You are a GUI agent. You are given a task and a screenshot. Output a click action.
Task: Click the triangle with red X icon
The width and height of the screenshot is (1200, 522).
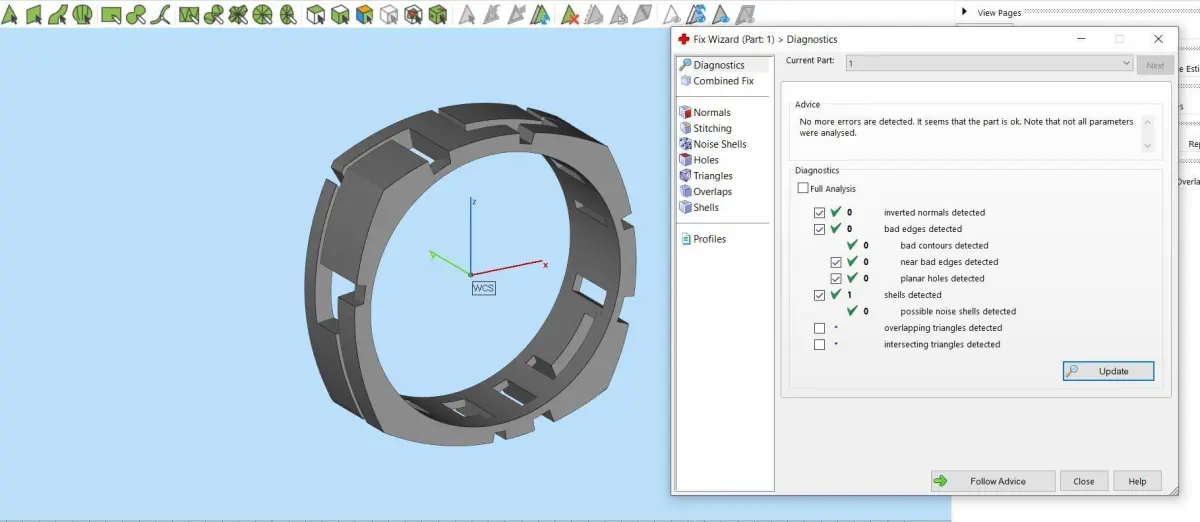tap(569, 14)
